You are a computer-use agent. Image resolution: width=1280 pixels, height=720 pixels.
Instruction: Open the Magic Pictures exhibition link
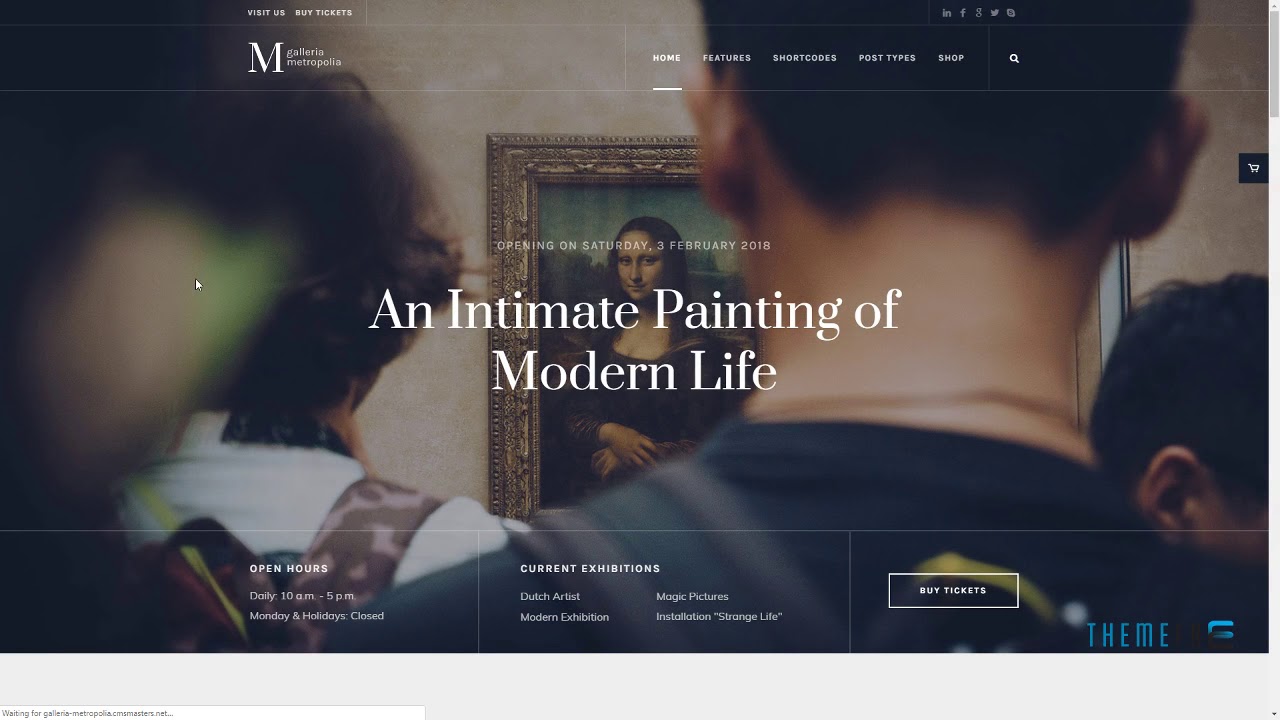coord(692,596)
